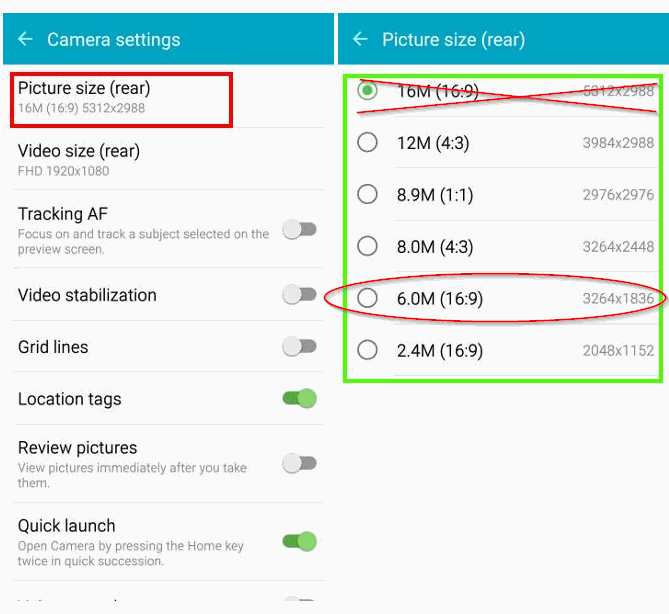
Task: Choose 12M (4:3) picture size
Action: point(368,143)
